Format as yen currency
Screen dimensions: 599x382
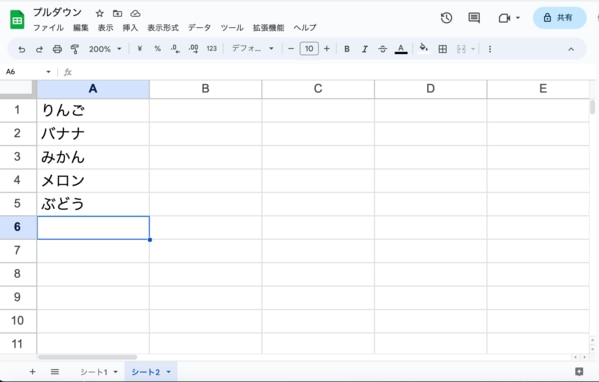coord(140,49)
